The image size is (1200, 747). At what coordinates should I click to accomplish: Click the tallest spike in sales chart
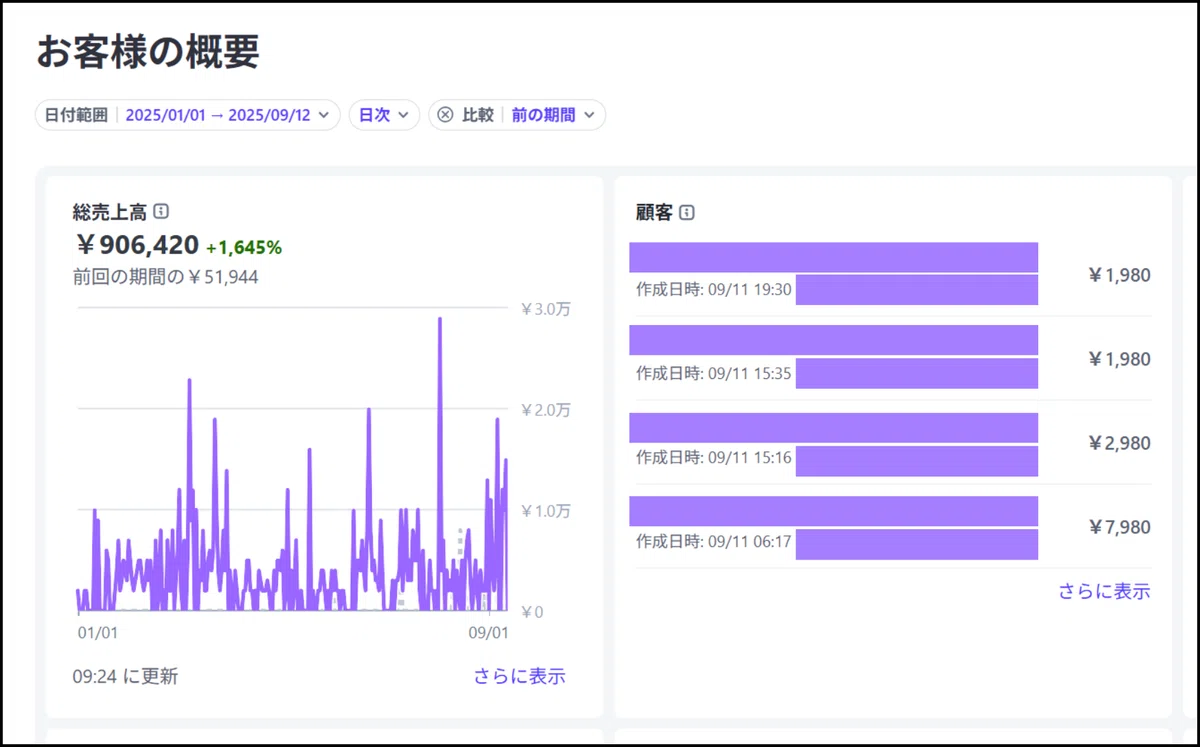(x=439, y=321)
